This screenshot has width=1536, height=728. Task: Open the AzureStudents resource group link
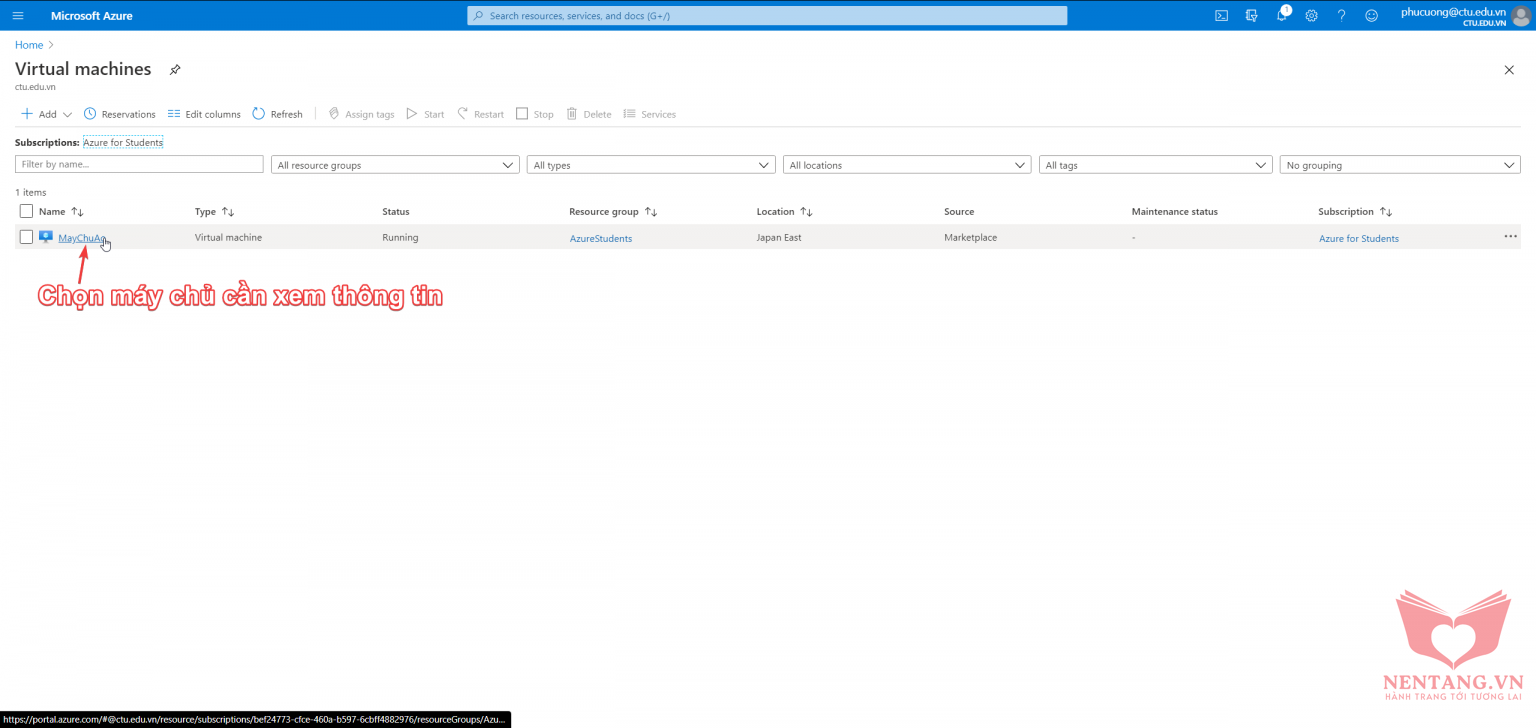(600, 238)
